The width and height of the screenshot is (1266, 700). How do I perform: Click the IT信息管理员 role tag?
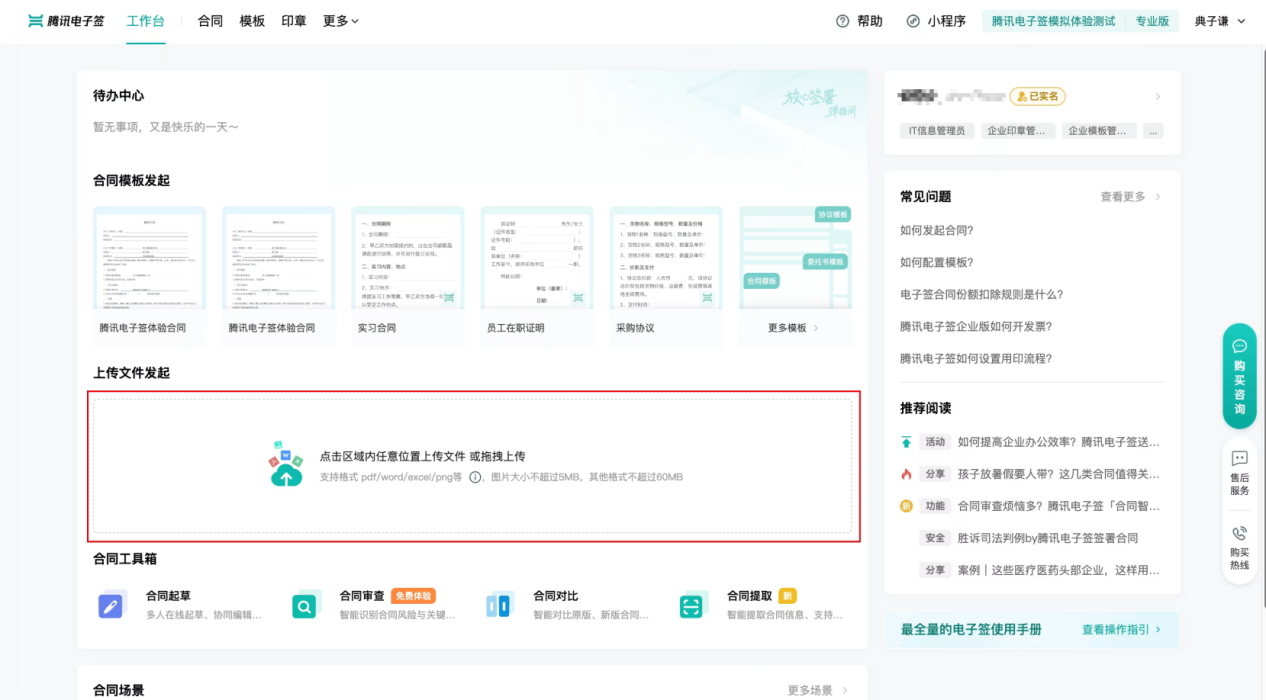click(x=936, y=131)
